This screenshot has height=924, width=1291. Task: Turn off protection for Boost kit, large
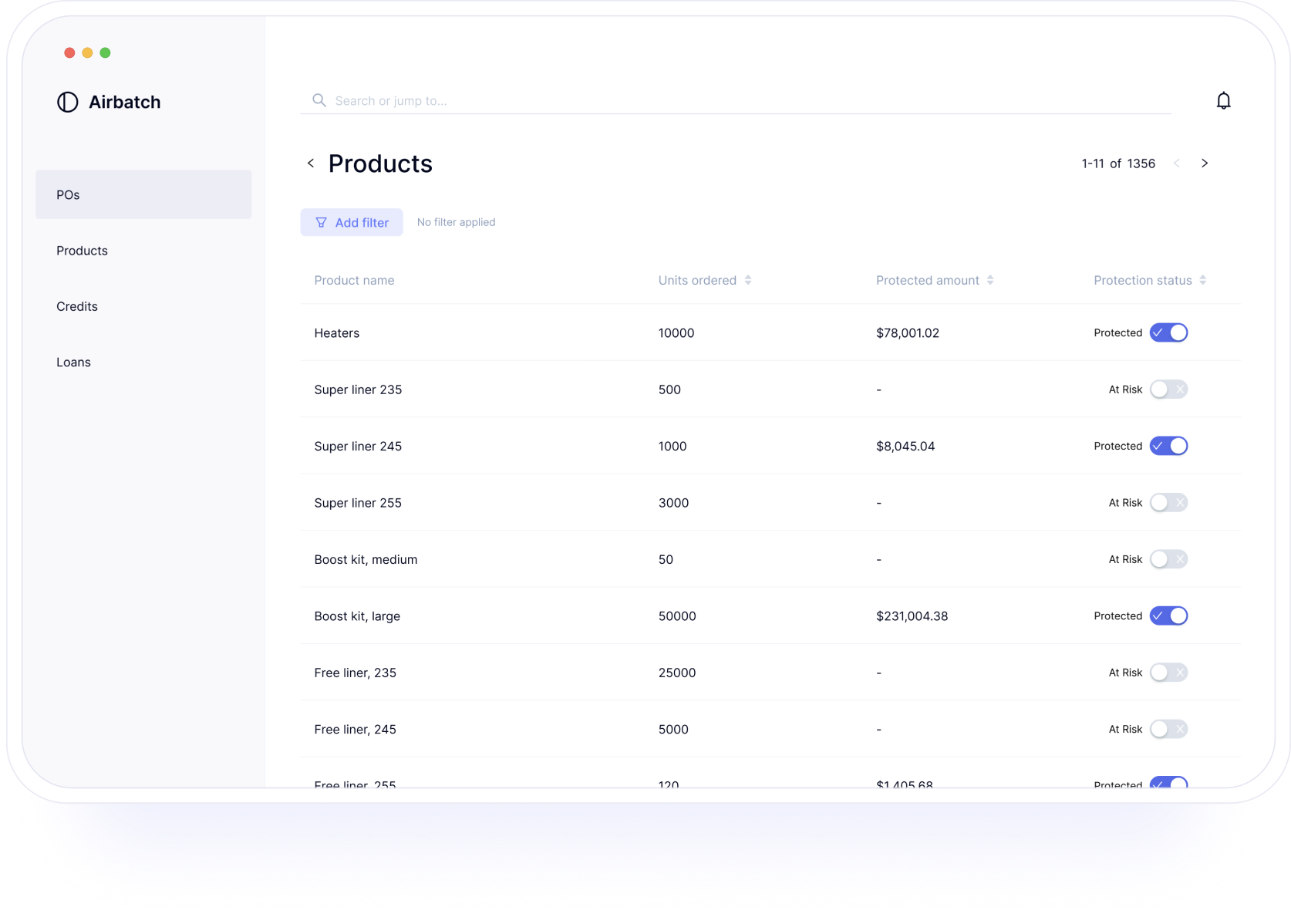[1168, 615]
